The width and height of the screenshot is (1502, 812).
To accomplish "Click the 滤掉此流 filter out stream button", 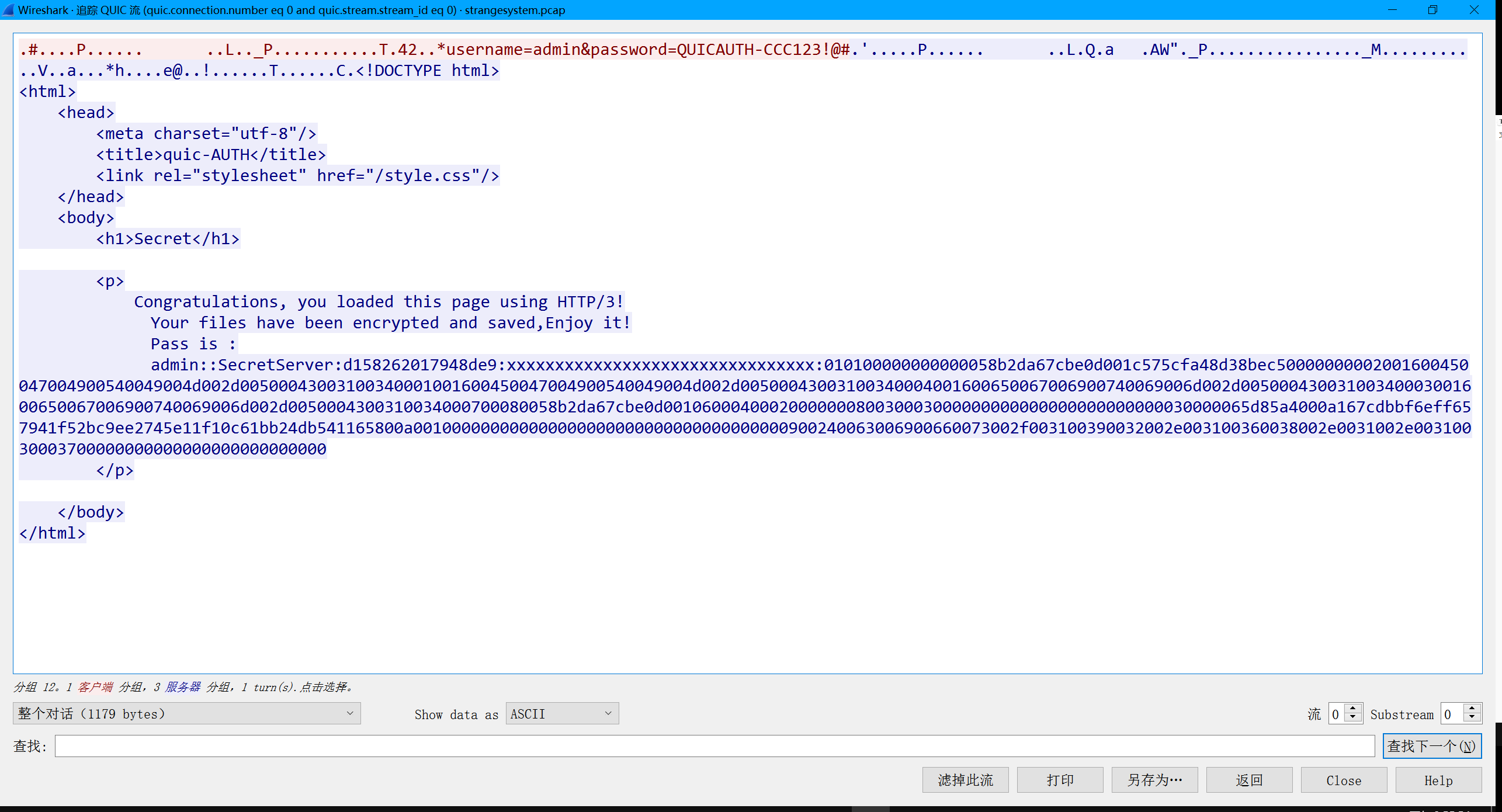I will click(965, 780).
